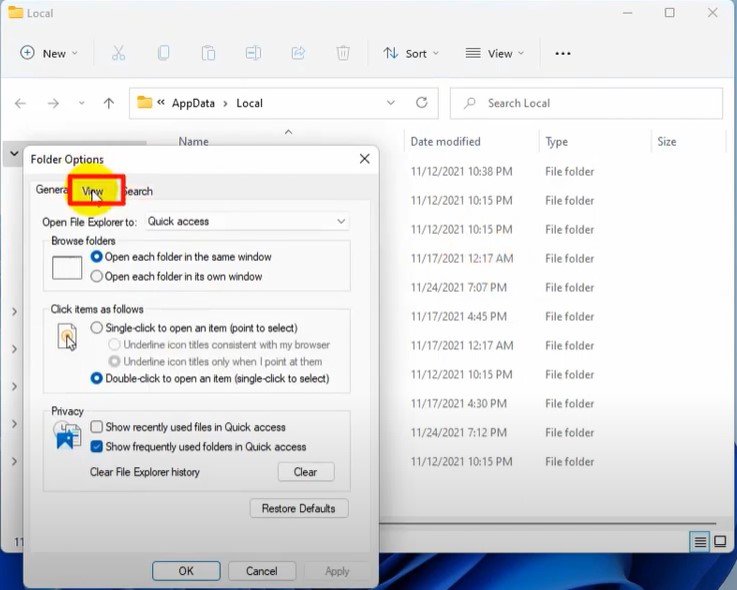Go back with the left arrow
The height and width of the screenshot is (590, 737).
(20, 103)
